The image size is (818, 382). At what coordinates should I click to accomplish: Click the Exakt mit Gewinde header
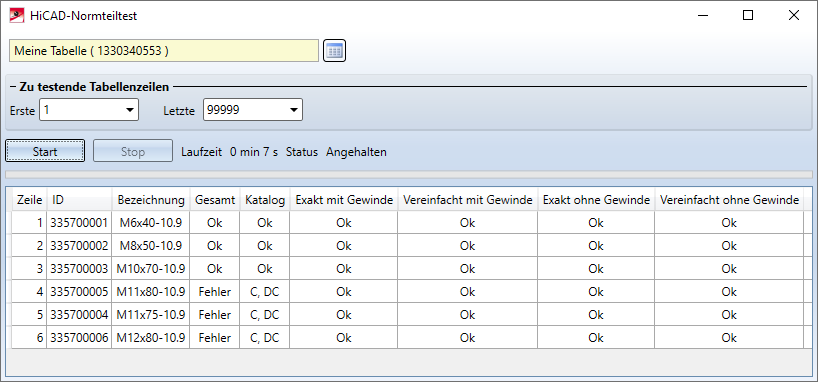[344, 200]
